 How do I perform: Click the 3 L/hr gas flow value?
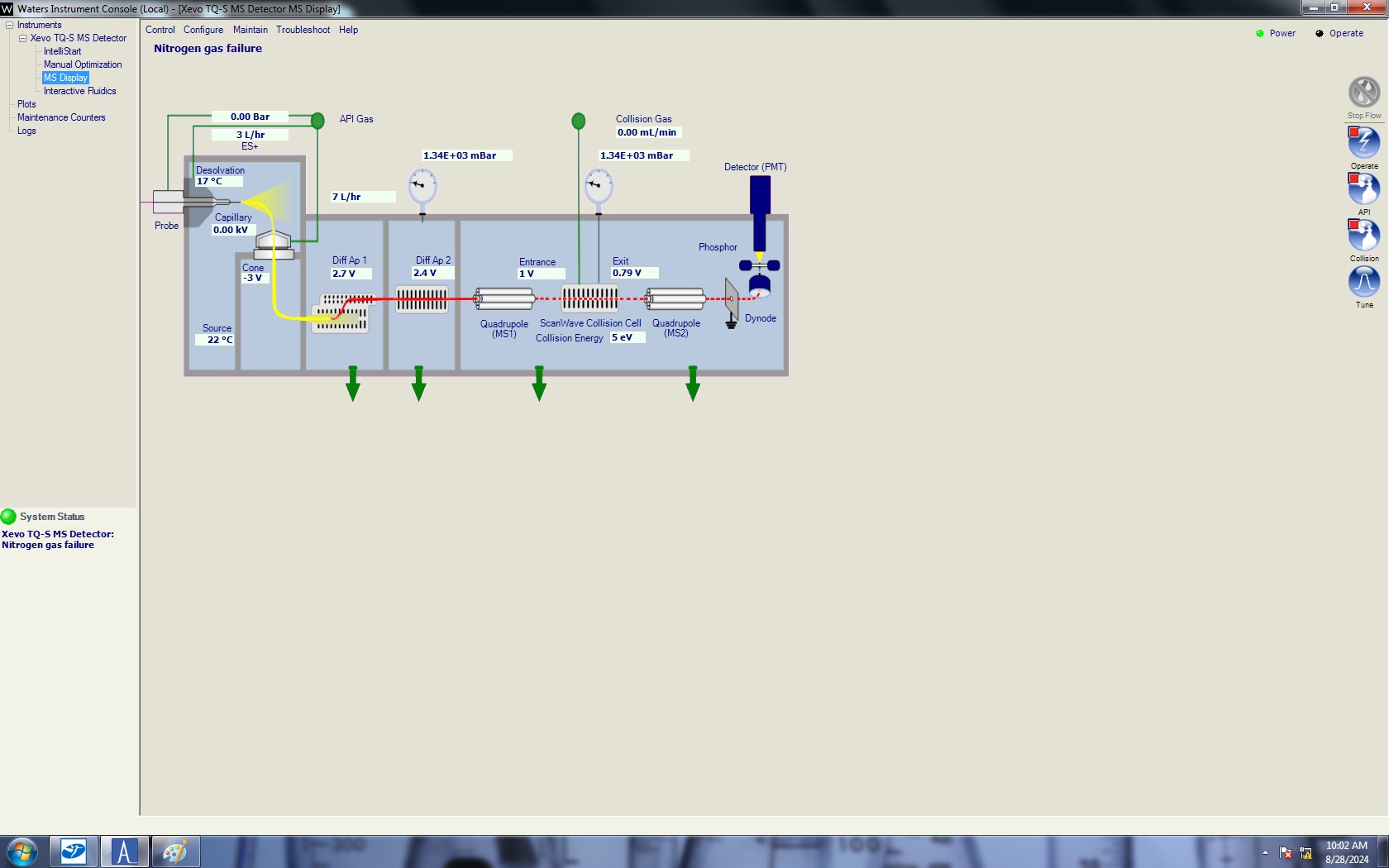point(250,135)
